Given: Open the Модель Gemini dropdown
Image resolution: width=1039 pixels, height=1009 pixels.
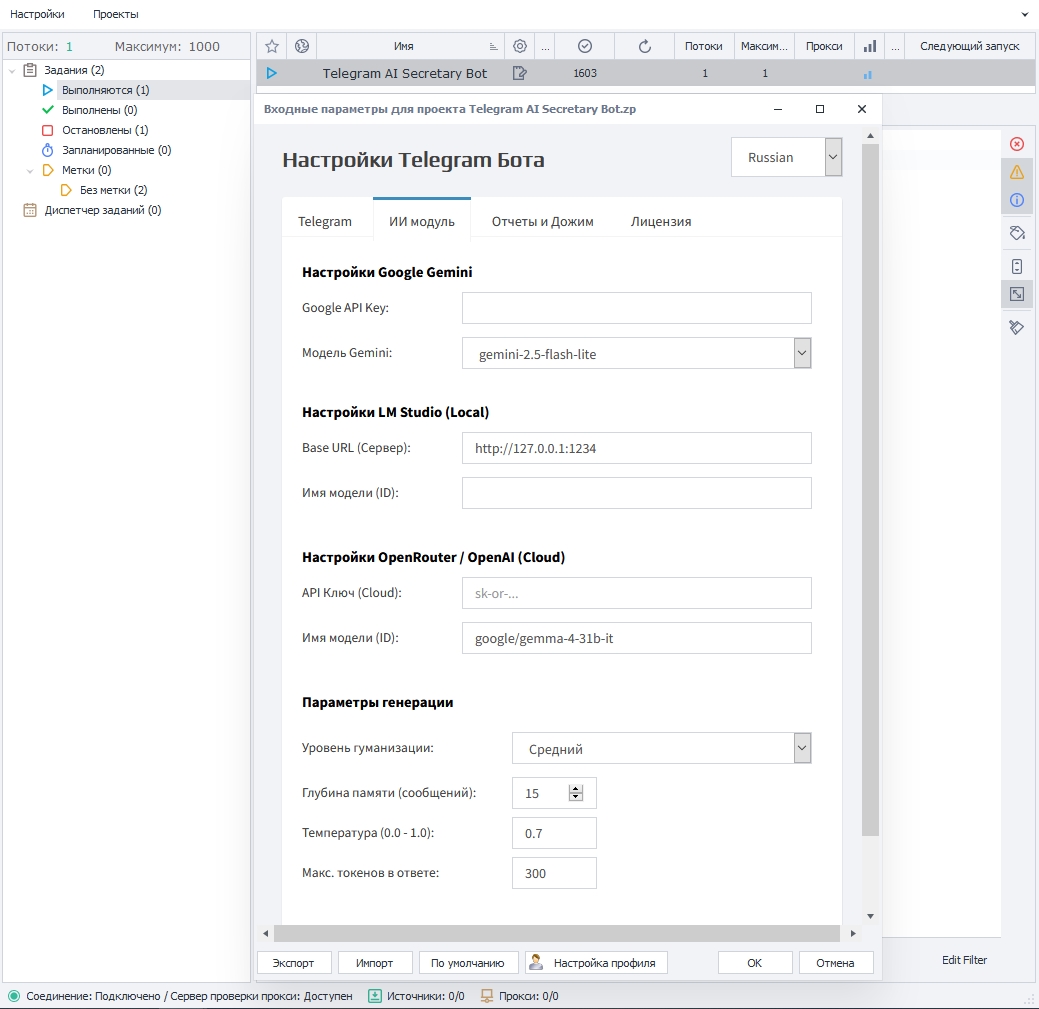Looking at the screenshot, I should coord(802,353).
